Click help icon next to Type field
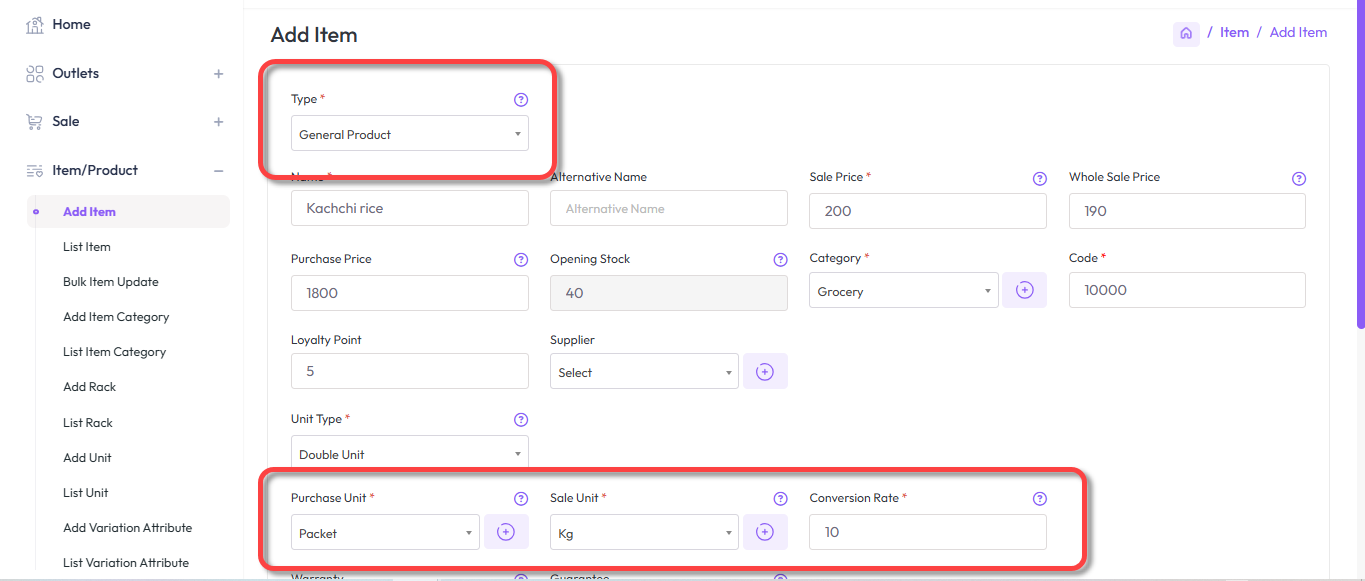 [x=520, y=100]
